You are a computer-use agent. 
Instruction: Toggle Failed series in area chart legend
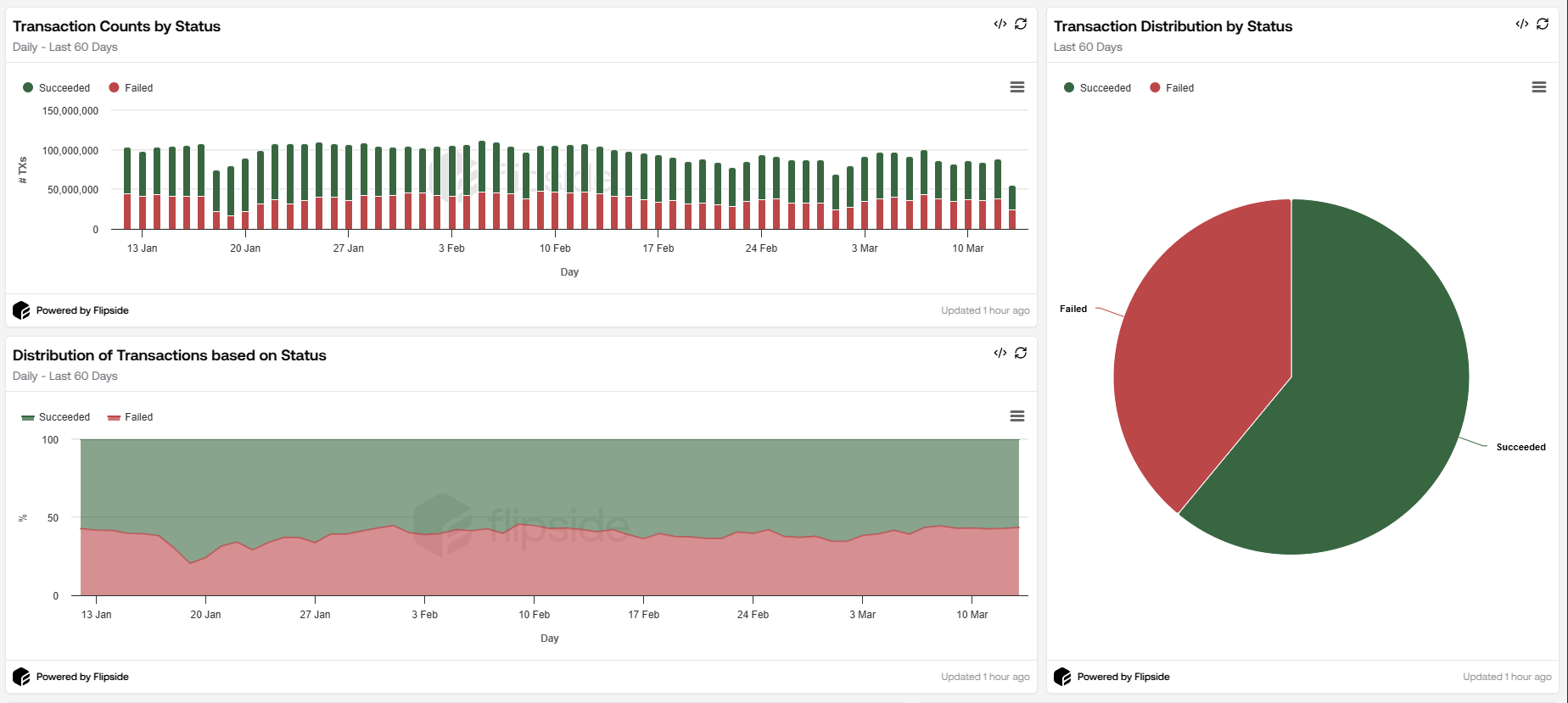pos(132,417)
